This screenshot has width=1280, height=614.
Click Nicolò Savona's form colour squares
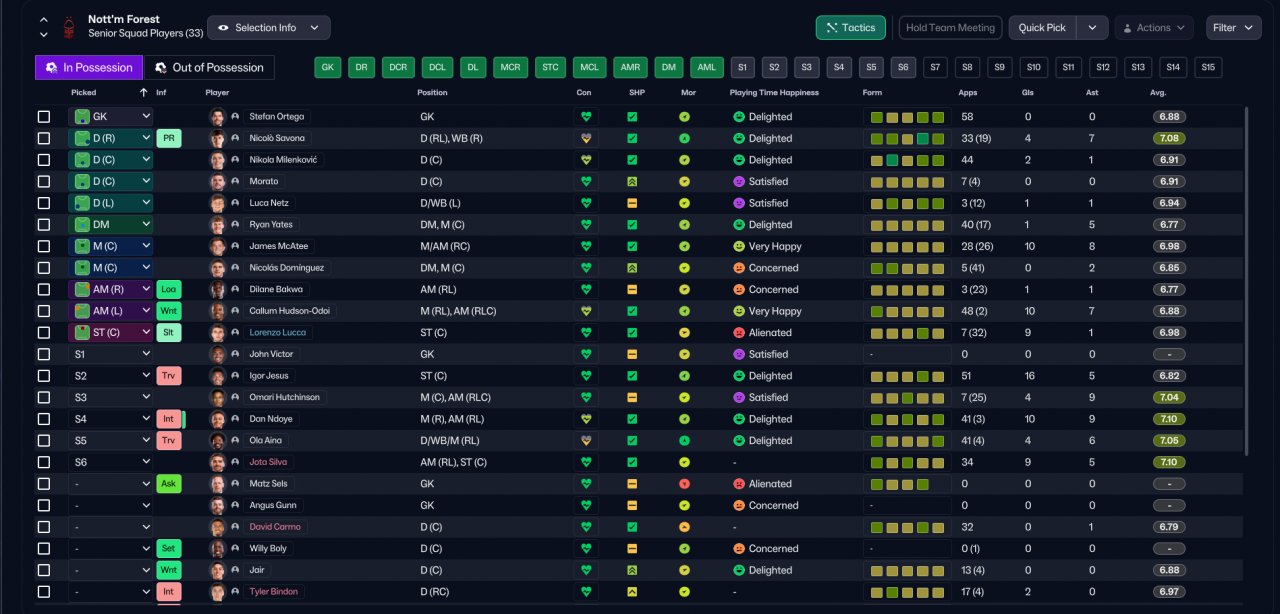pyautogui.click(x=907, y=139)
